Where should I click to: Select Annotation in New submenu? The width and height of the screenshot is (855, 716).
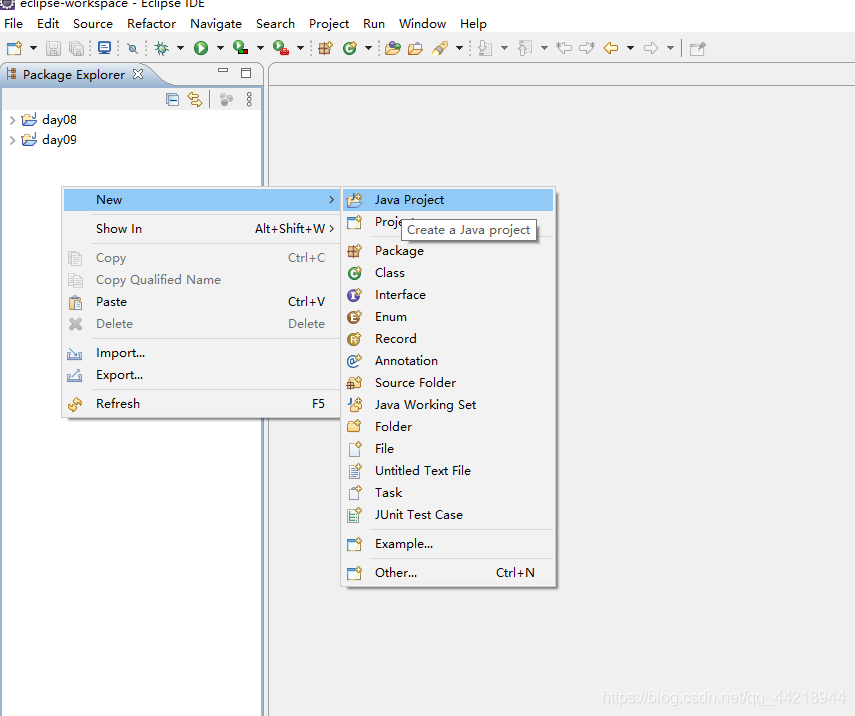pos(448,361)
